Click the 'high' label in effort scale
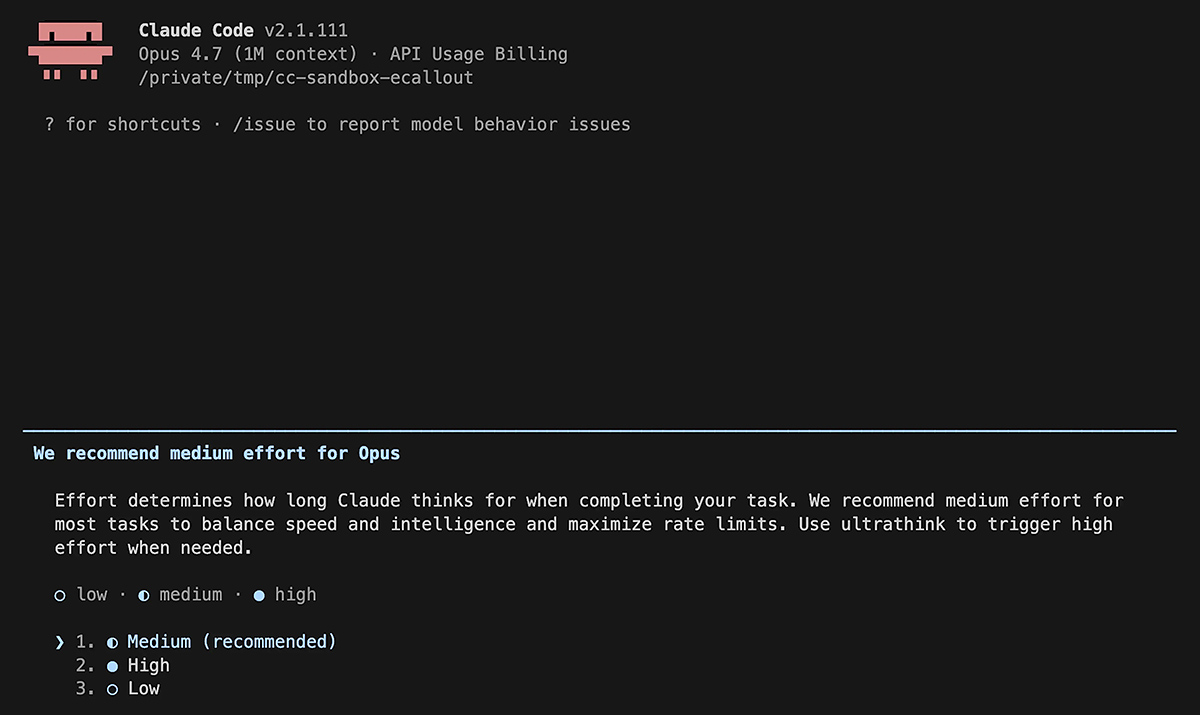 [x=295, y=595]
